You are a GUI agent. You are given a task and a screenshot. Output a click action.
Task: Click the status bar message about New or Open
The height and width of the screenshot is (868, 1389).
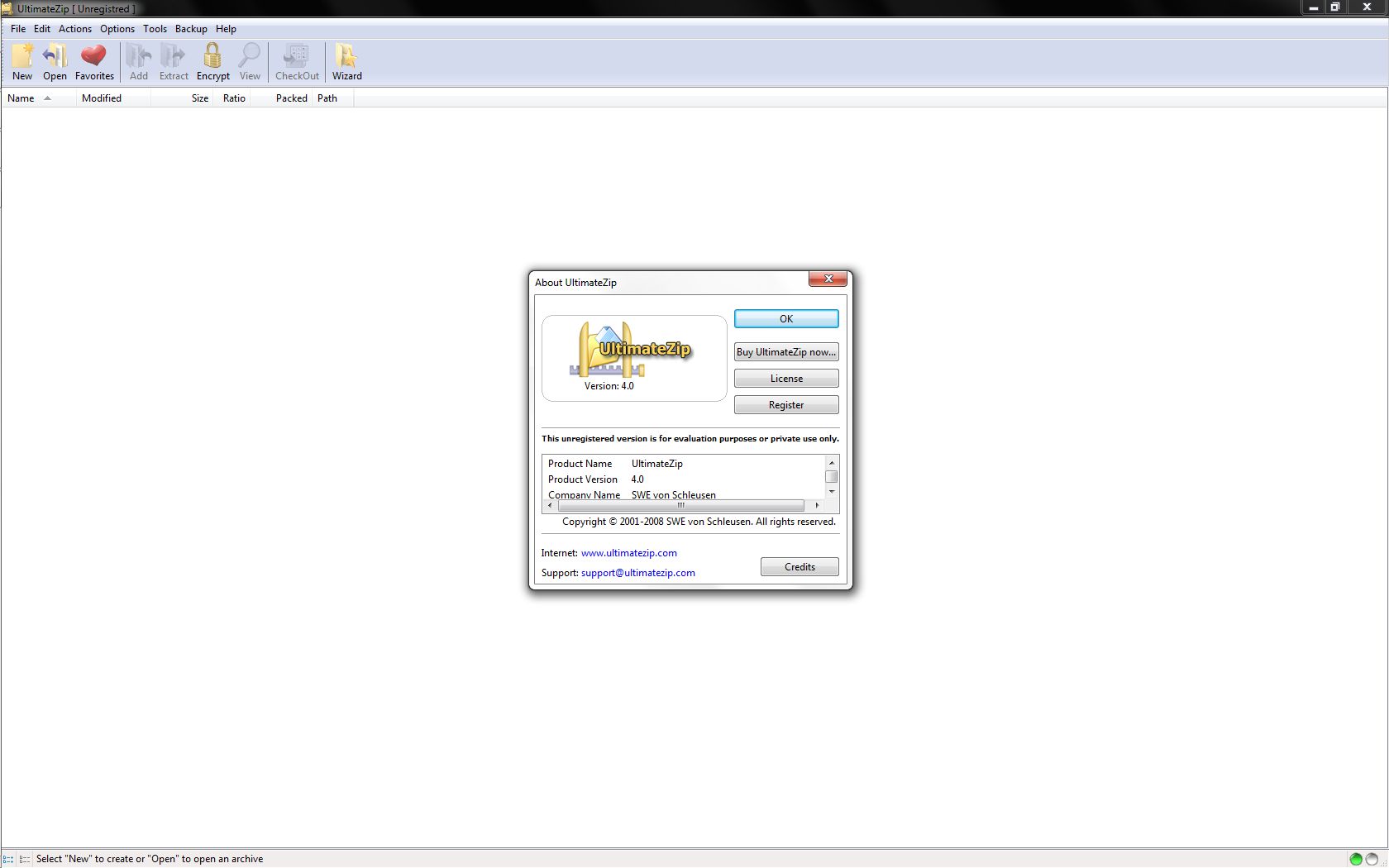click(150, 859)
